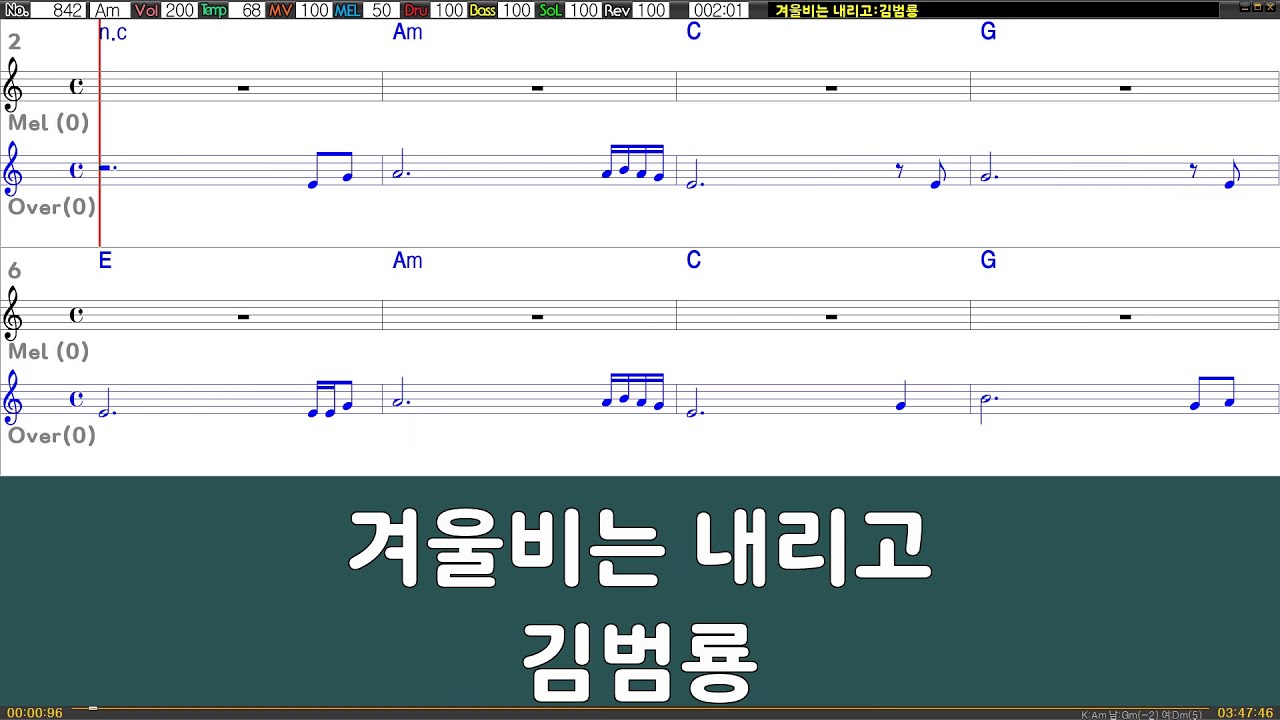1280x720 pixels.
Task: Select the Dru value 100
Action: tap(448, 10)
